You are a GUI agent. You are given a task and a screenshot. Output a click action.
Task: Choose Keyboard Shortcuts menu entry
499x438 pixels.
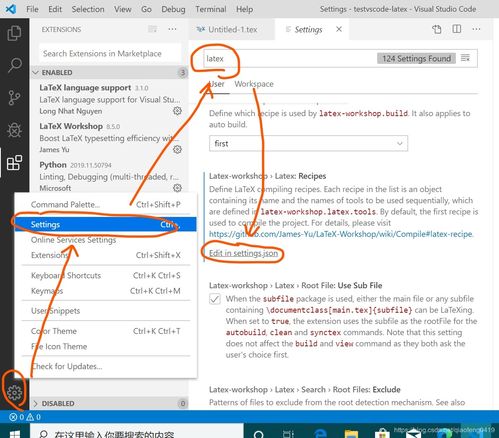click(106, 275)
